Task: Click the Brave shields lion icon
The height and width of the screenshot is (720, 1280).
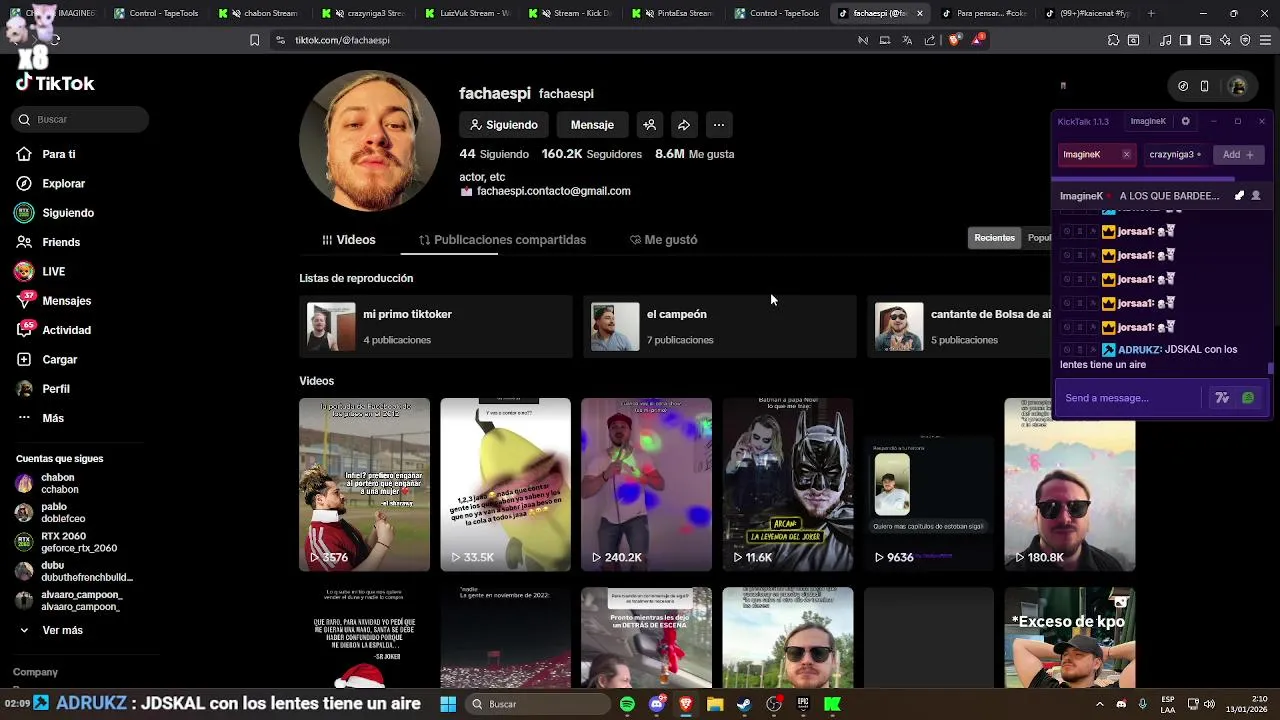Action: (x=953, y=40)
